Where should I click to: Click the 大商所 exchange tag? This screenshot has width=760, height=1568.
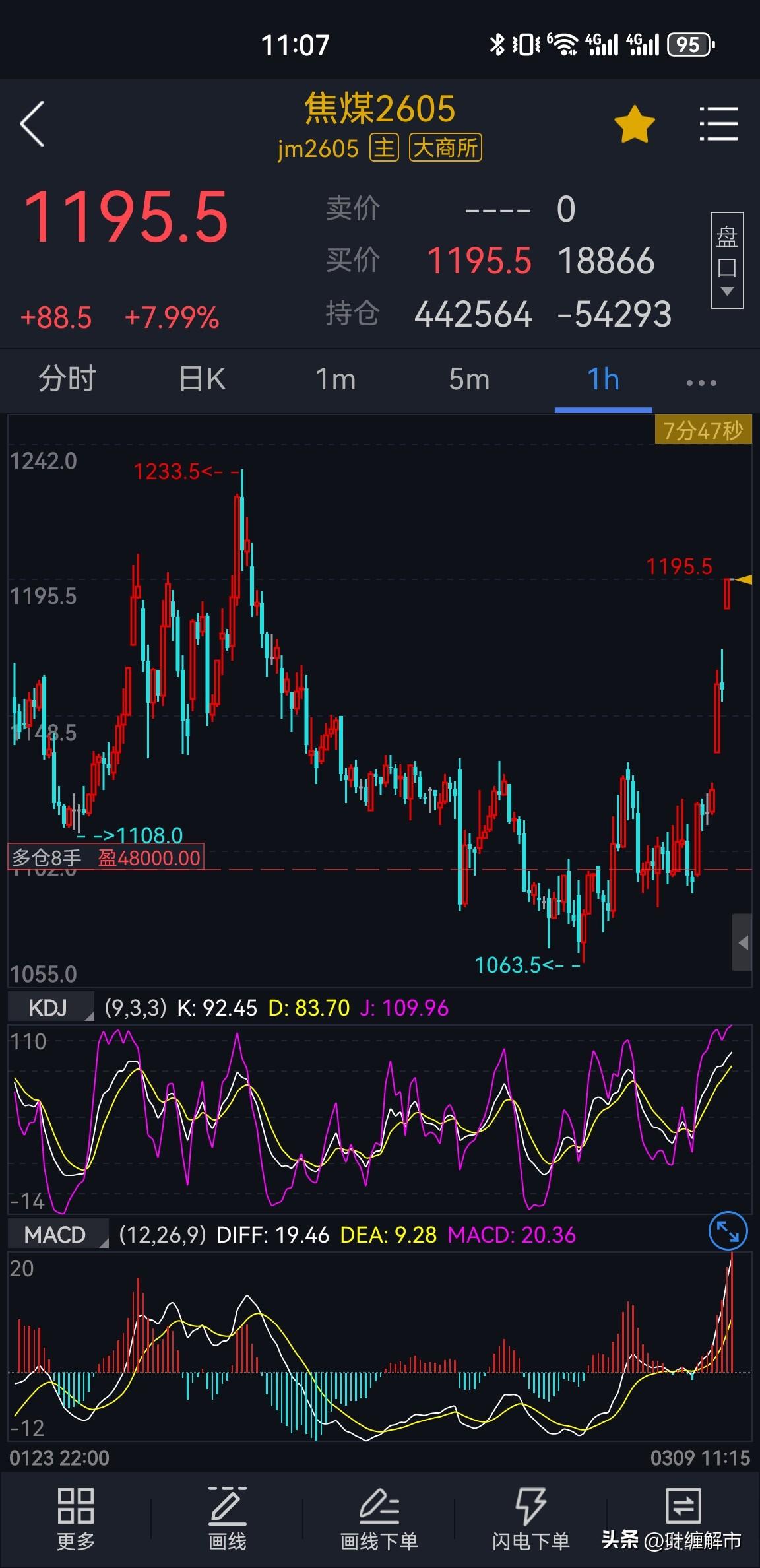point(446,148)
